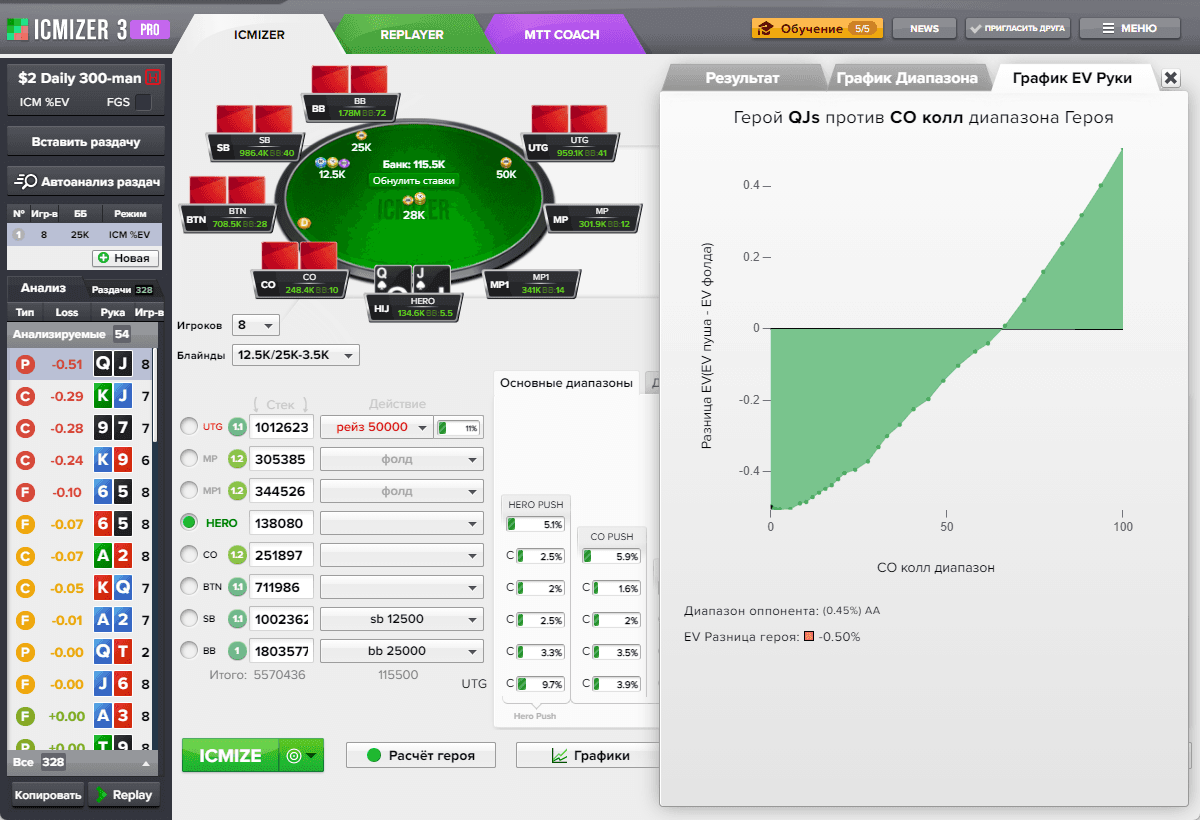The height and width of the screenshot is (820, 1200).
Task: Open the BB action dropdown bb 25000
Action: (402, 650)
